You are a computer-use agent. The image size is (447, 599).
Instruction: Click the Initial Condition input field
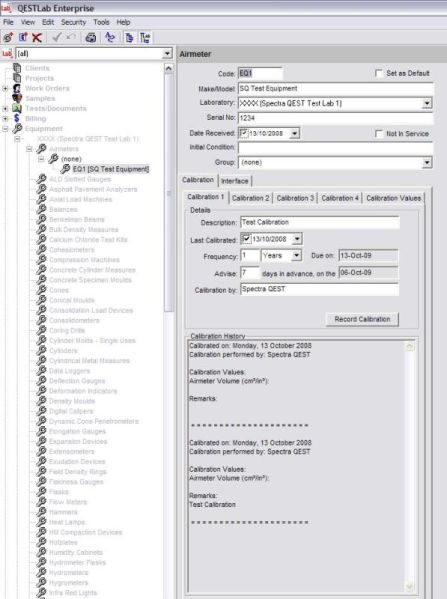(336, 147)
